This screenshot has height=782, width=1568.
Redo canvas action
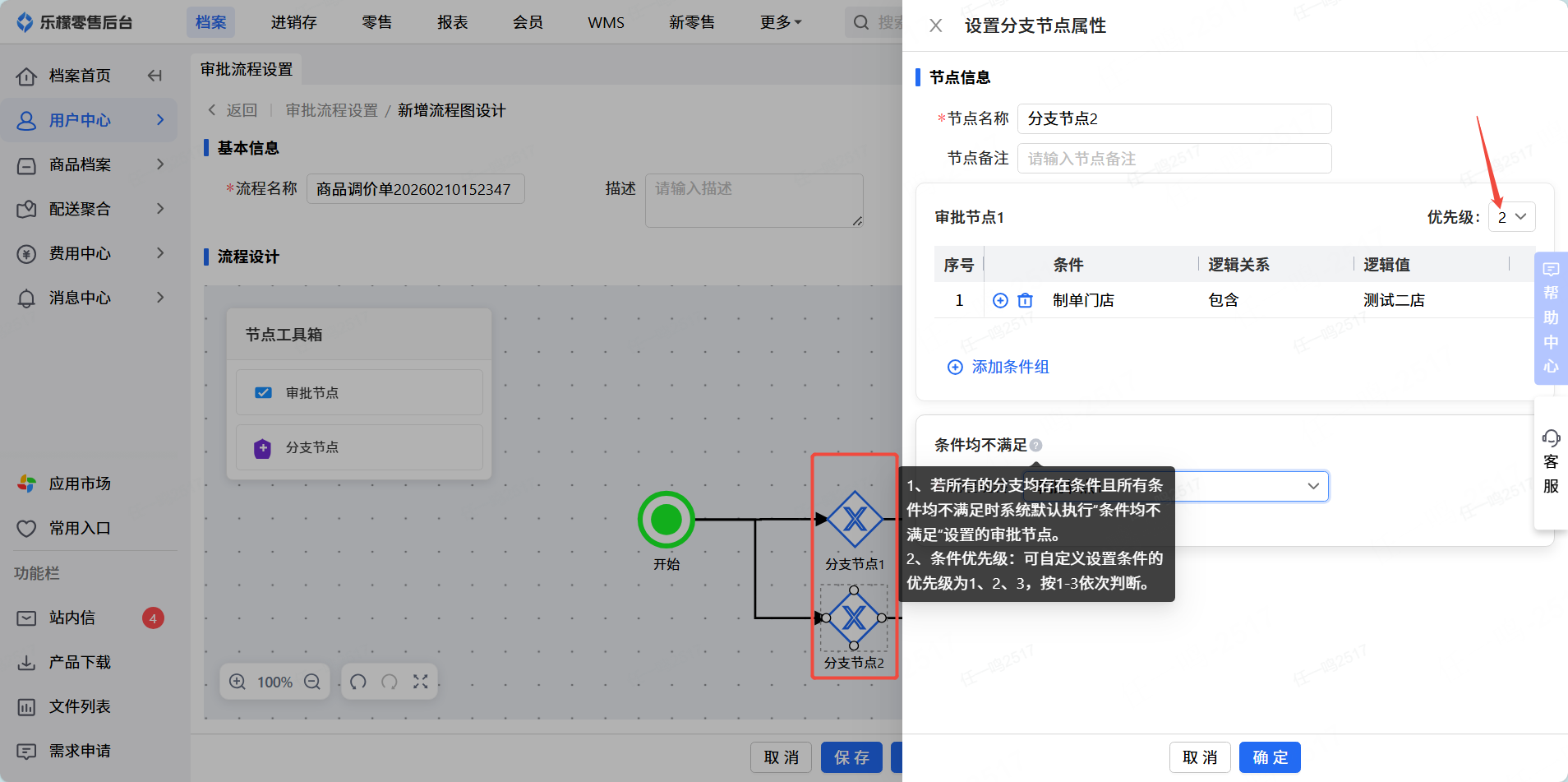click(390, 682)
